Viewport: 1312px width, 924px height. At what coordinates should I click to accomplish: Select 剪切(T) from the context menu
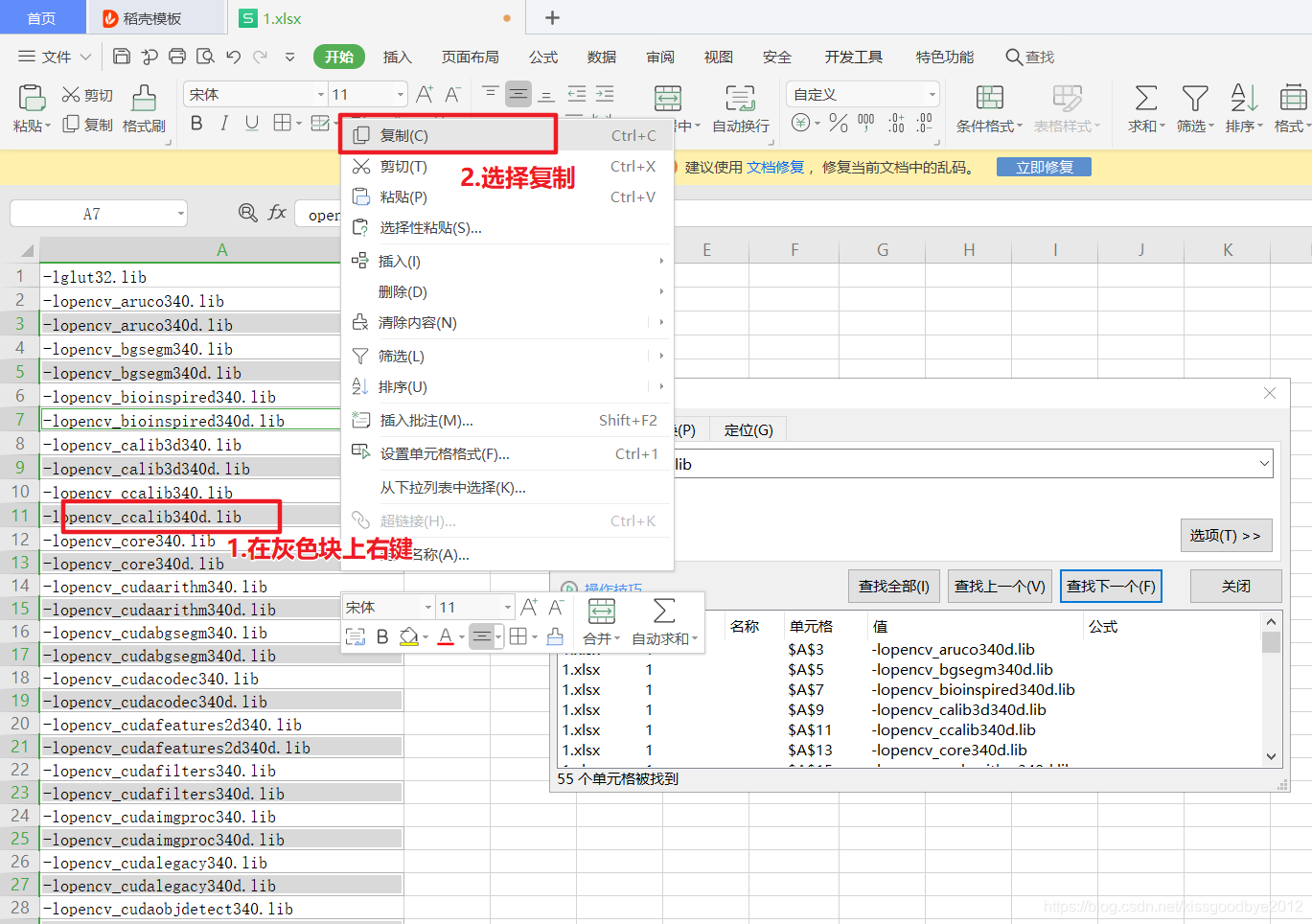[508, 166]
